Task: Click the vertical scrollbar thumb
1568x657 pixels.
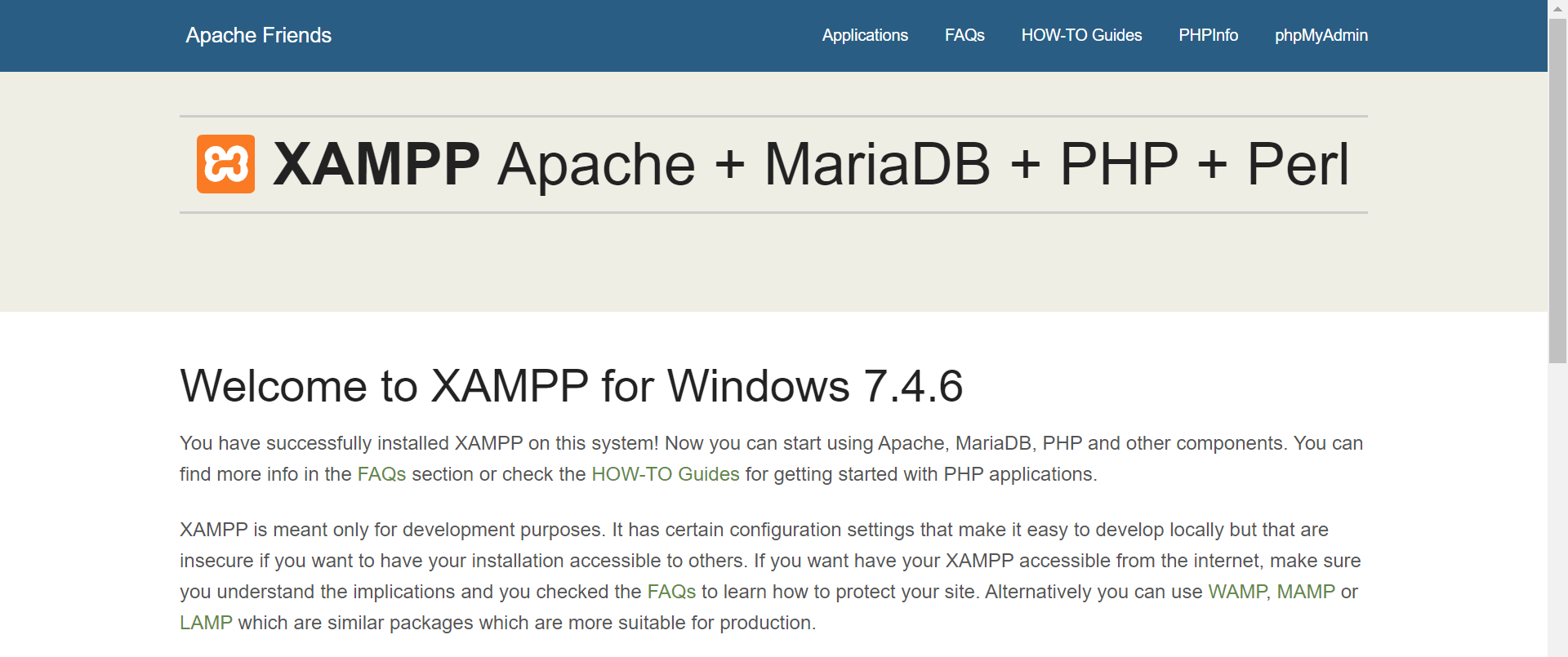Action: click(x=1558, y=190)
